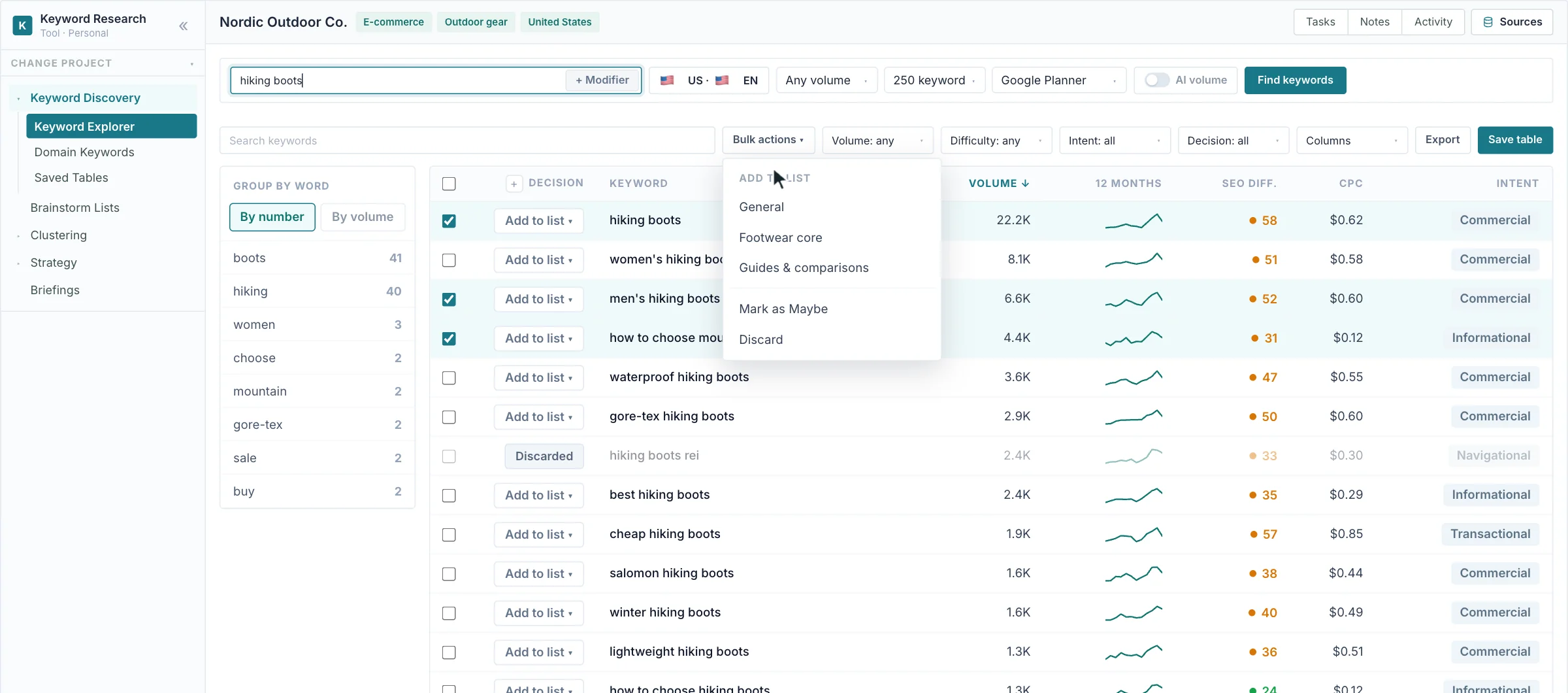Click the Search keywords field

(x=467, y=141)
